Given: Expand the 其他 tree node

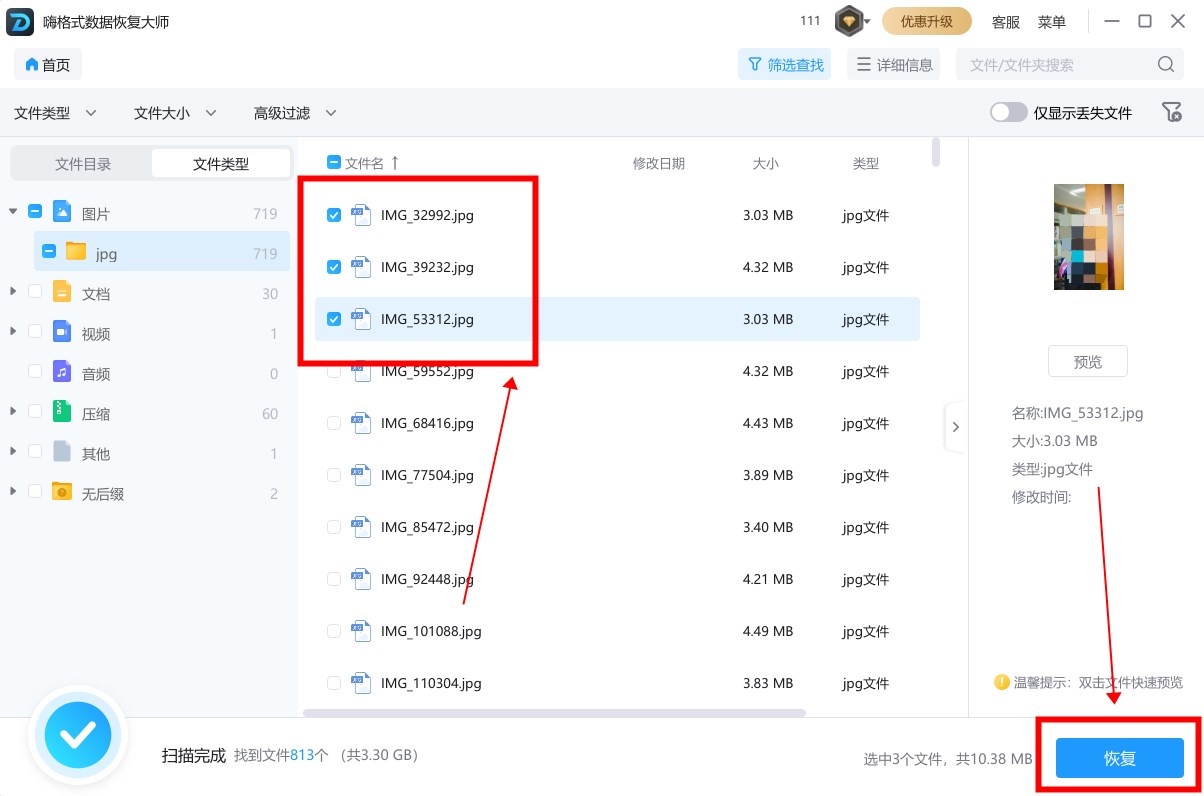Looking at the screenshot, I should pos(13,451).
